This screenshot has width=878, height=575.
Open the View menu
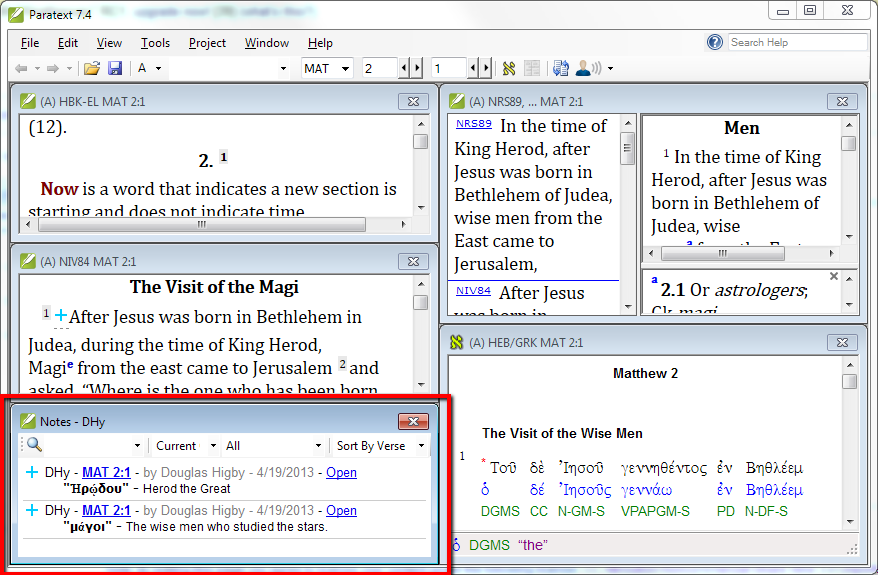click(109, 43)
